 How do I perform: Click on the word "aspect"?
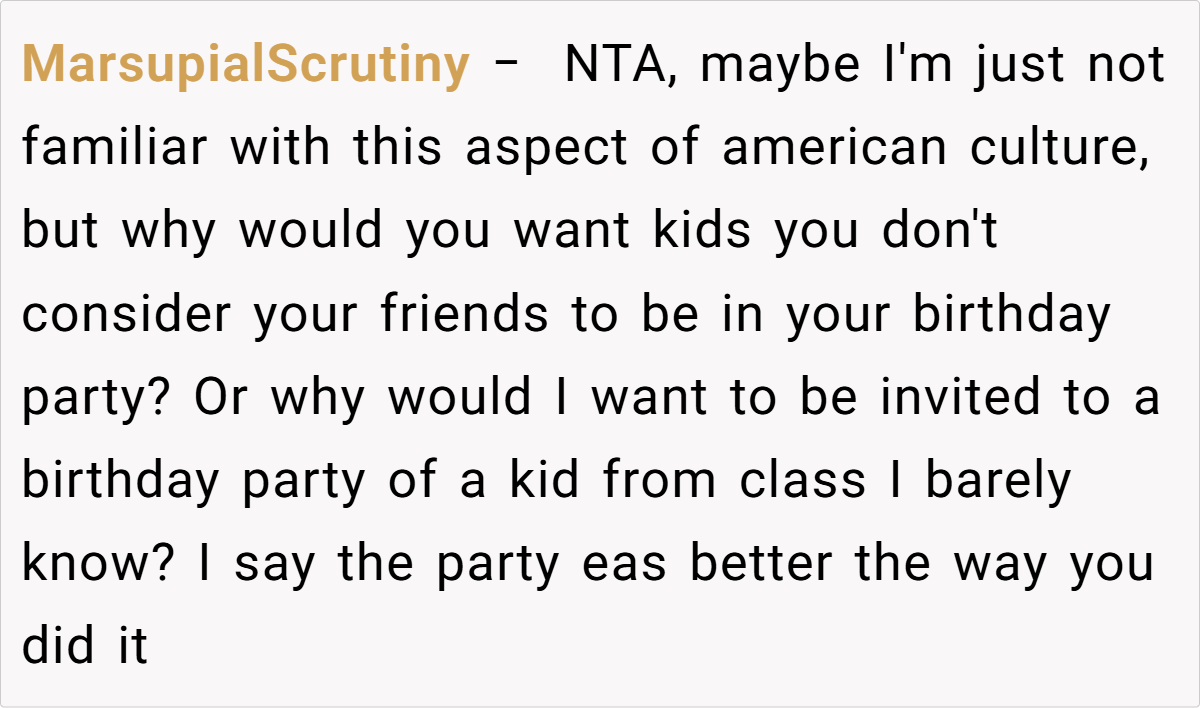pyautogui.click(x=546, y=148)
